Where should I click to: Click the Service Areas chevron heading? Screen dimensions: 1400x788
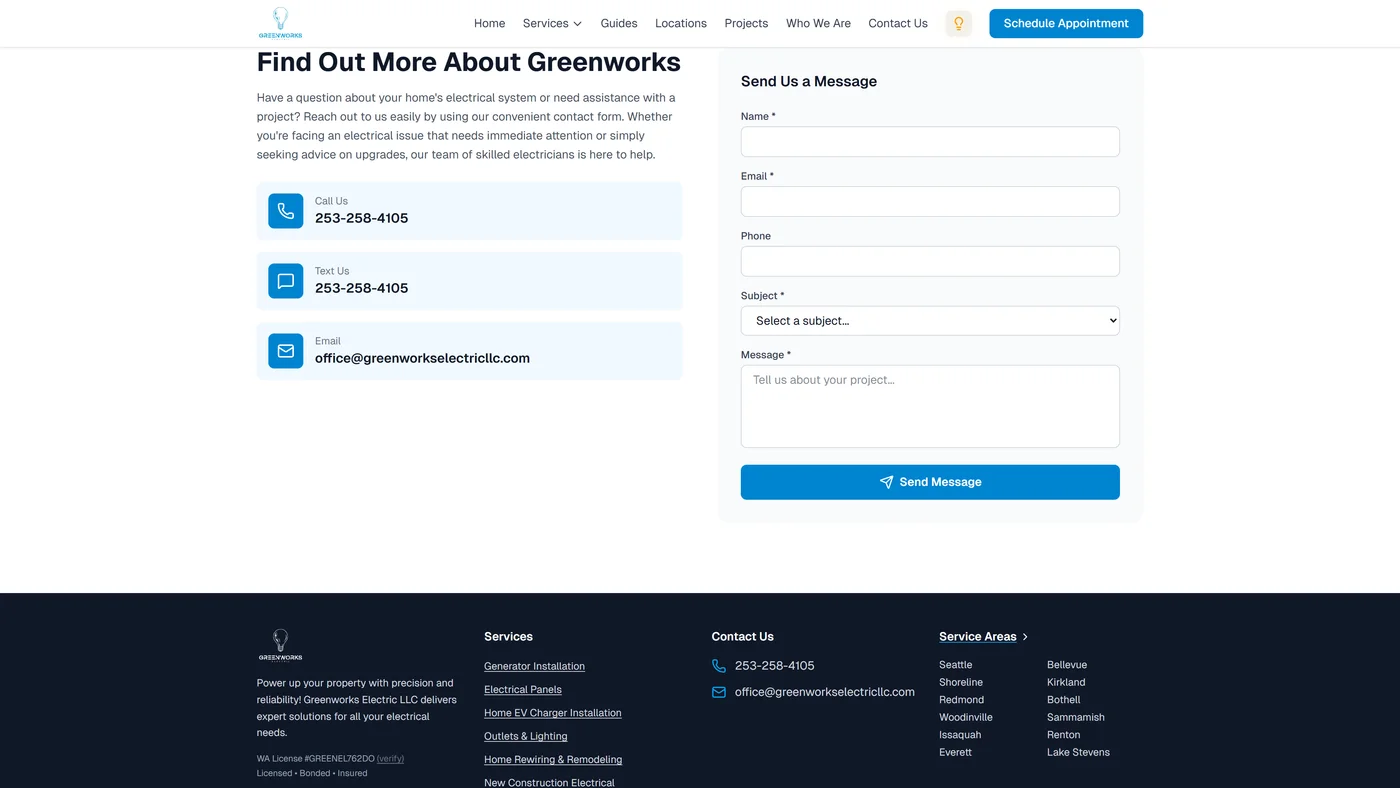(983, 636)
